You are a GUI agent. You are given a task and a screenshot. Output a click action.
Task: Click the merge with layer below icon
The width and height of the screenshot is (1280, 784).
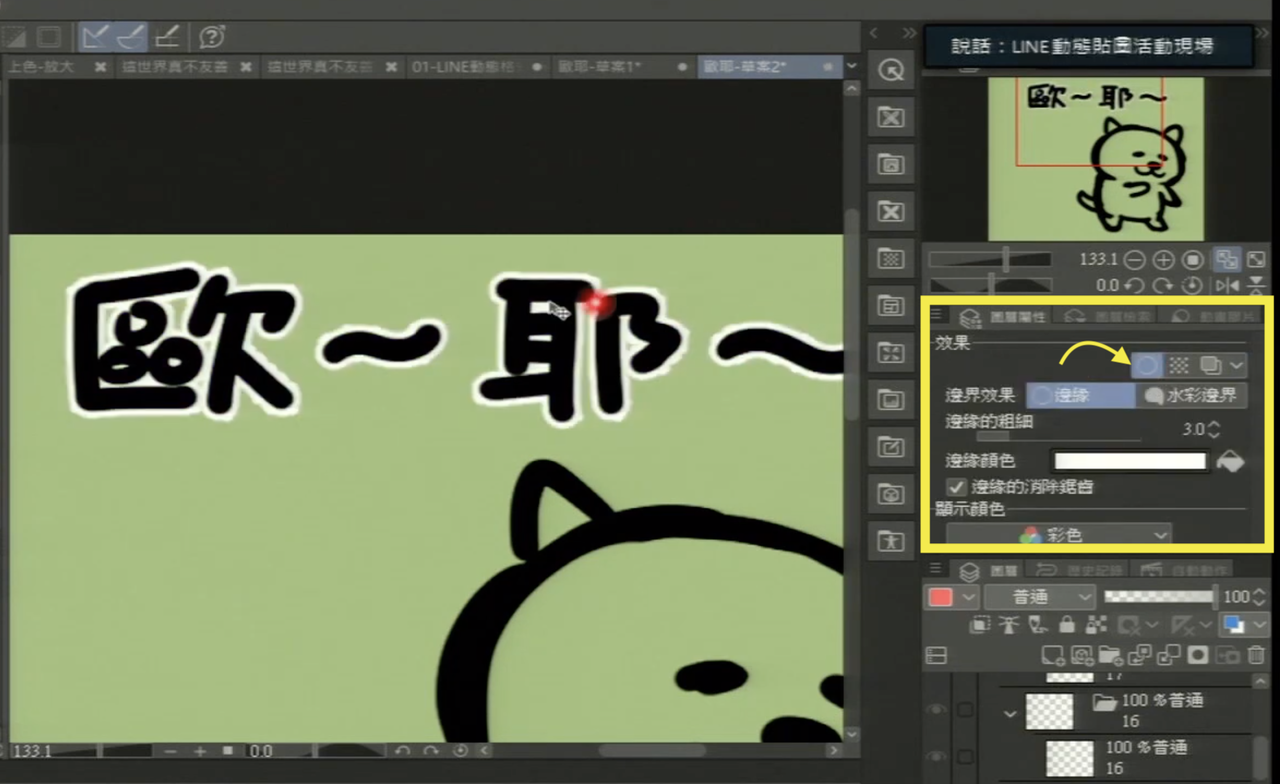click(x=1169, y=656)
